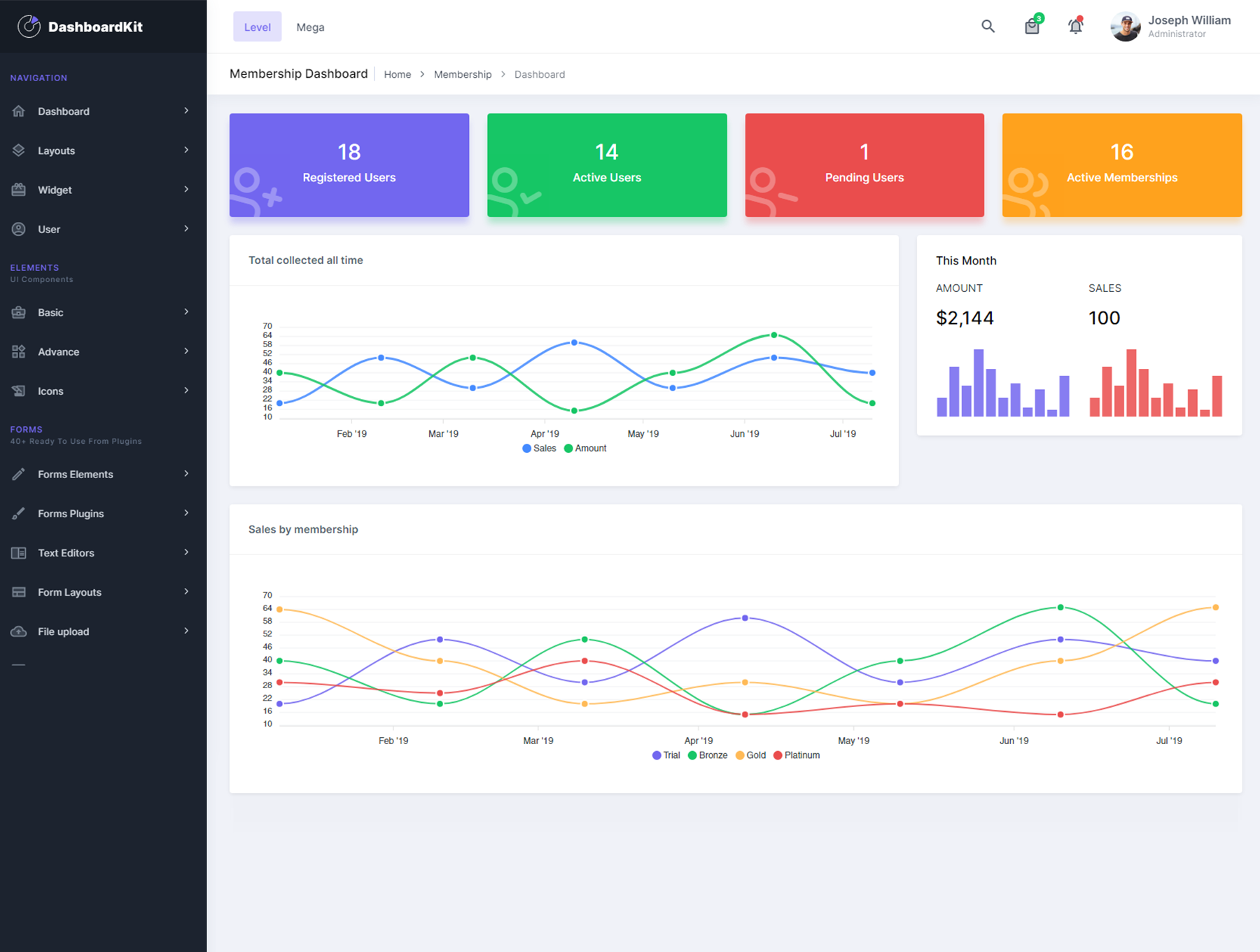Hide the Platinum series from Sales by membership
Screen dimensions: 1260x952
pyautogui.click(x=797, y=755)
